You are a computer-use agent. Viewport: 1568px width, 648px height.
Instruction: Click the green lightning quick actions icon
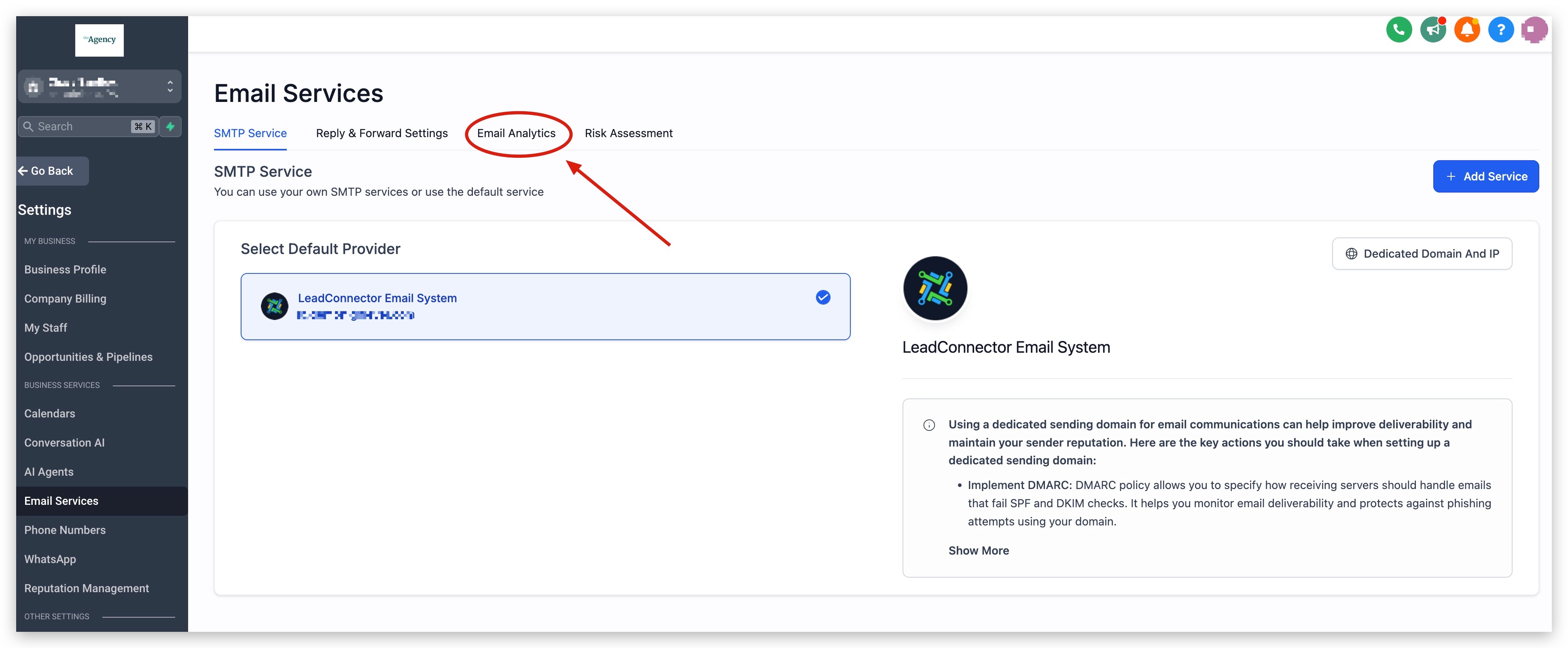(x=170, y=127)
